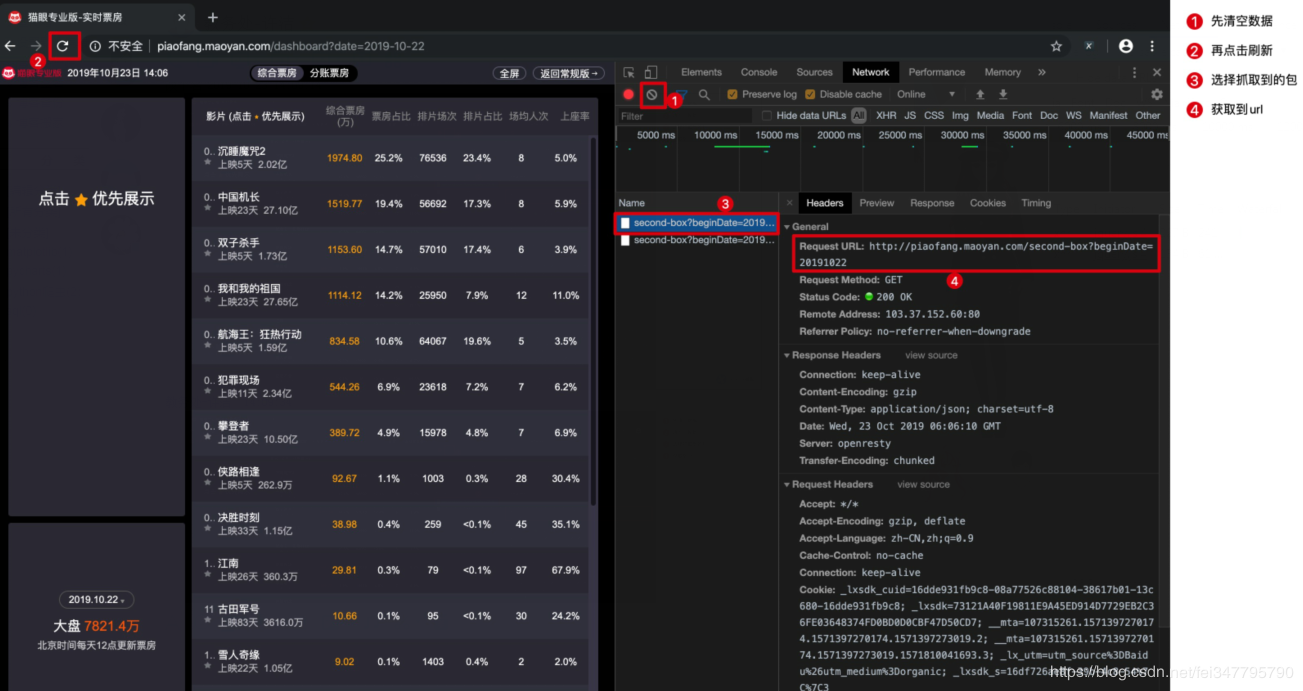1303x691 pixels.
Task: Select the second second-box?beginDate request row
Action: pos(697,240)
